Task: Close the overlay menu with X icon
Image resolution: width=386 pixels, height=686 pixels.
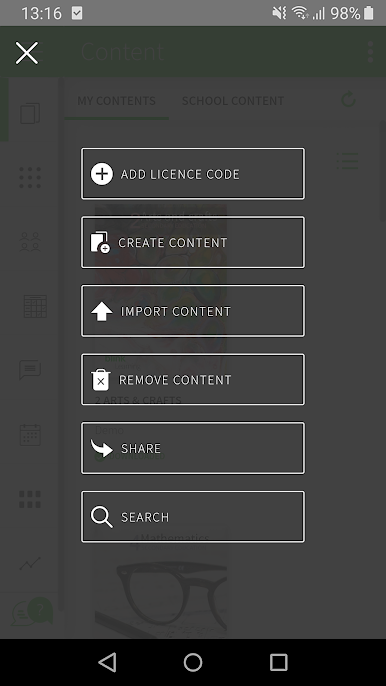Action: click(27, 53)
